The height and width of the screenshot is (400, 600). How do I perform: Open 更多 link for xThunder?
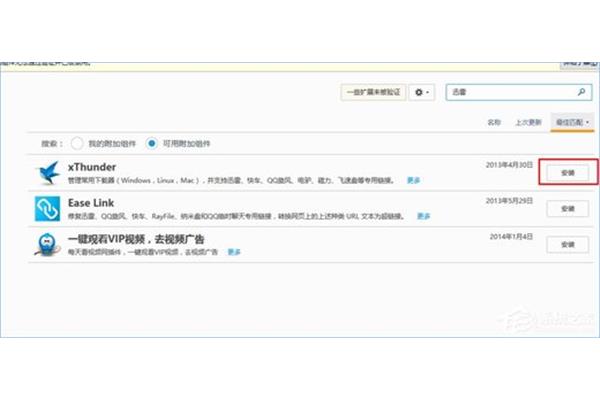click(x=413, y=180)
